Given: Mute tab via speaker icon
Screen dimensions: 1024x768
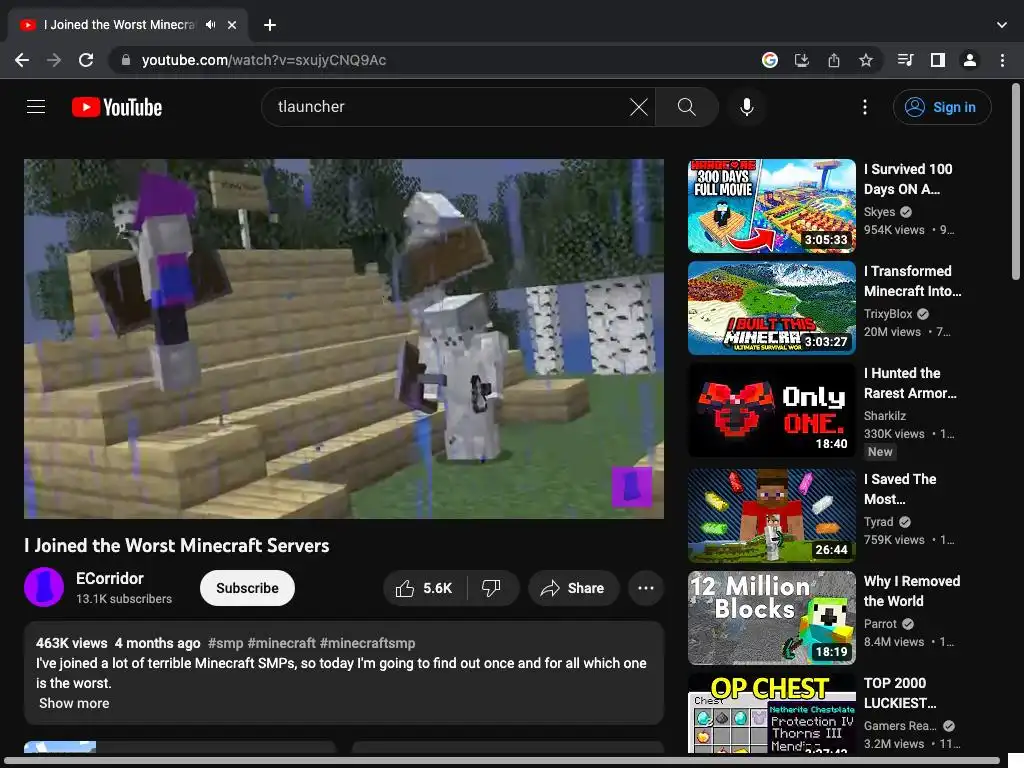Looking at the screenshot, I should coord(210,25).
